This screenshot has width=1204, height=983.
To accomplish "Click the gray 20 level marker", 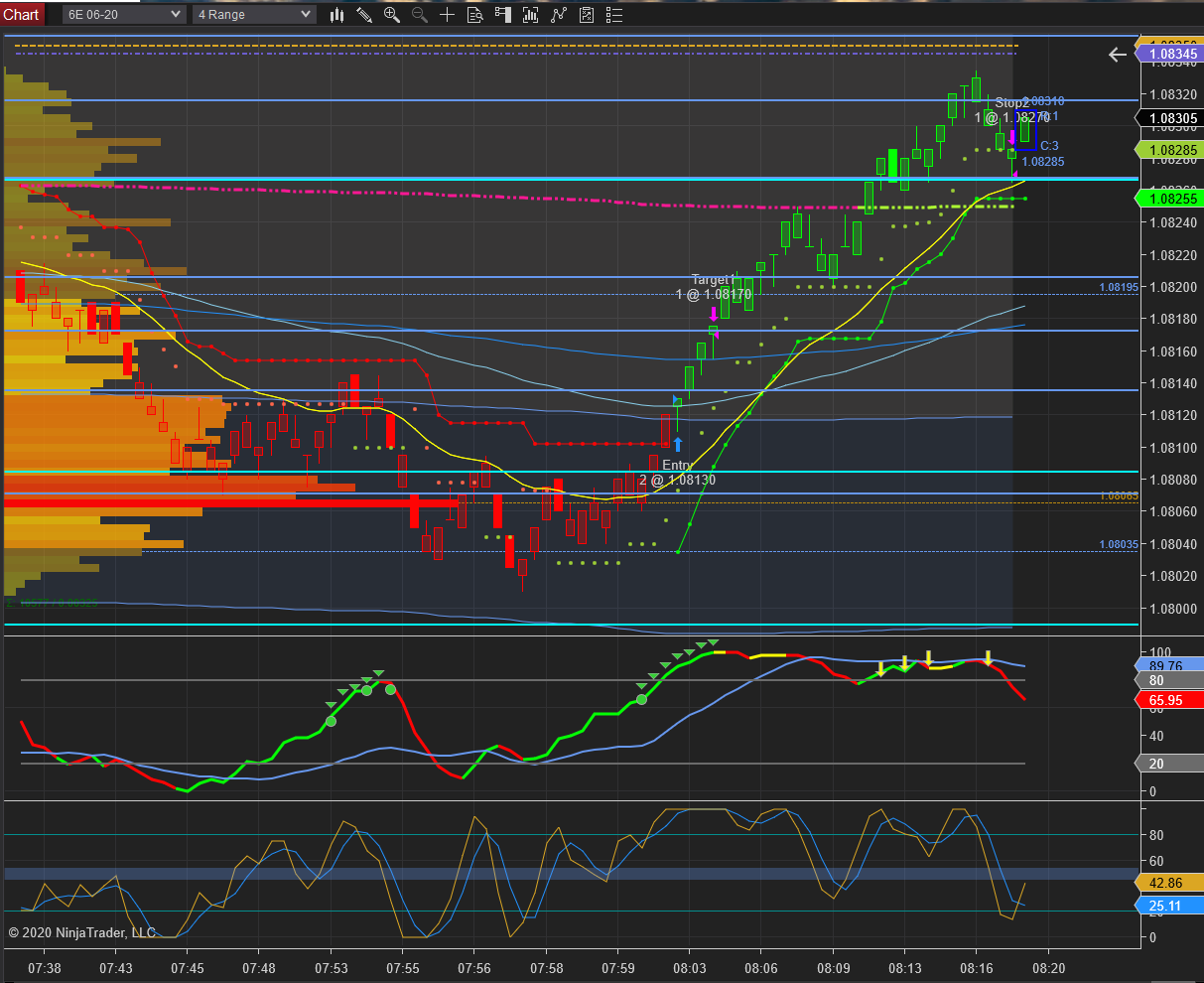I will [1169, 764].
